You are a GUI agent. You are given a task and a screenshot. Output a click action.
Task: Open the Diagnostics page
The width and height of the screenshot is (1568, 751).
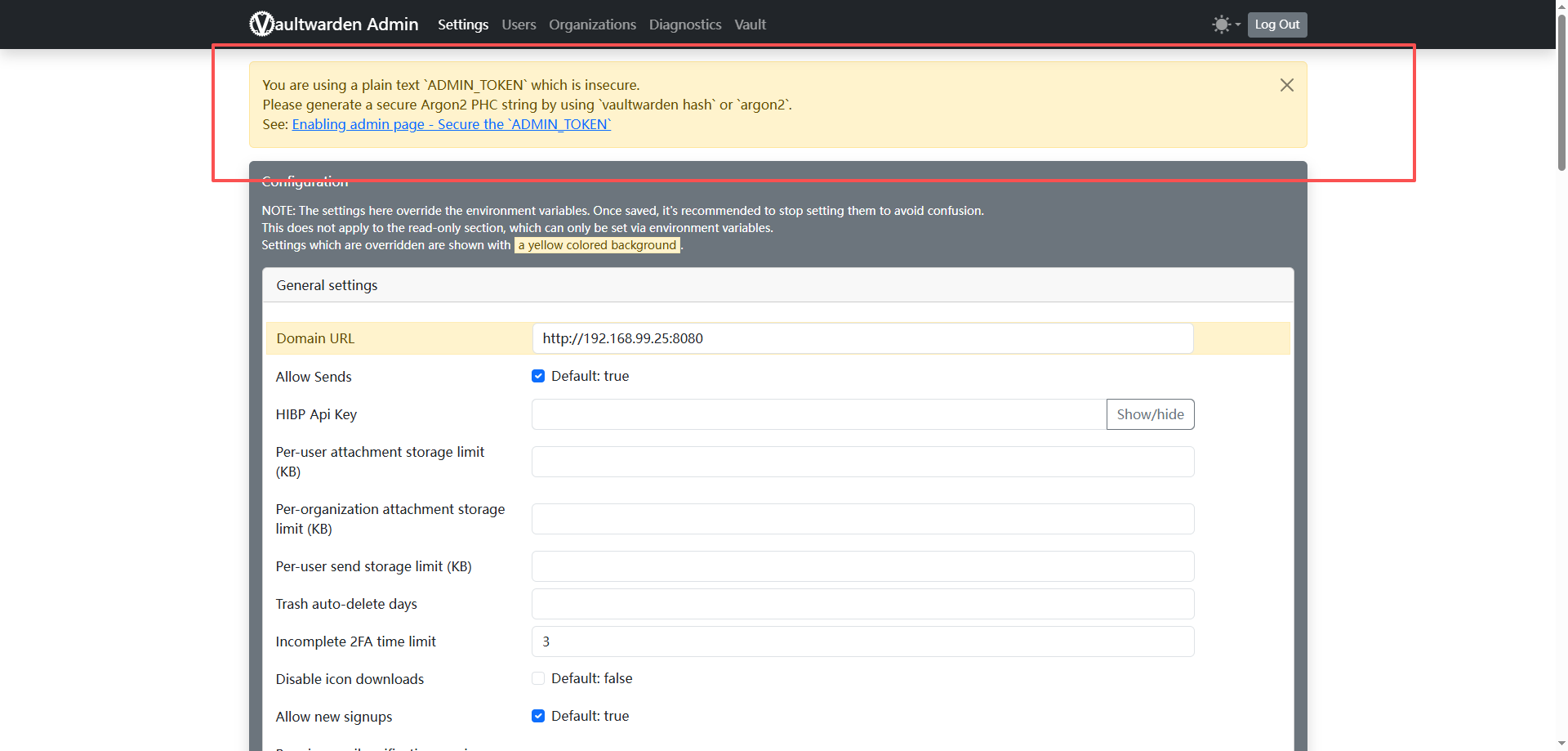tap(684, 25)
